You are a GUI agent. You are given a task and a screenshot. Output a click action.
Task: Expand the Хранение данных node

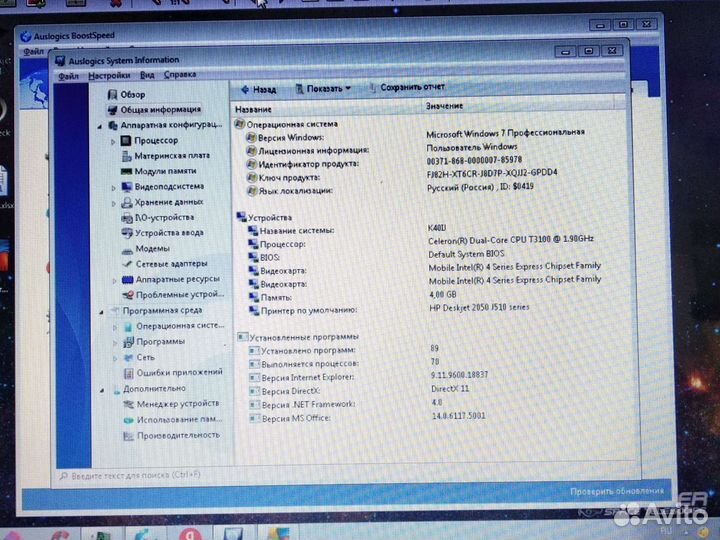pyautogui.click(x=114, y=203)
